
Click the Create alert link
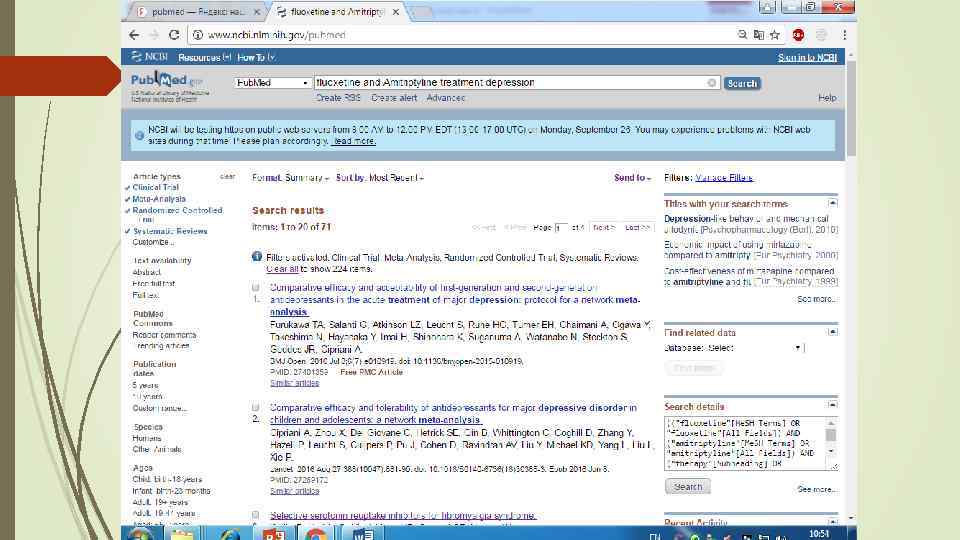coord(394,98)
